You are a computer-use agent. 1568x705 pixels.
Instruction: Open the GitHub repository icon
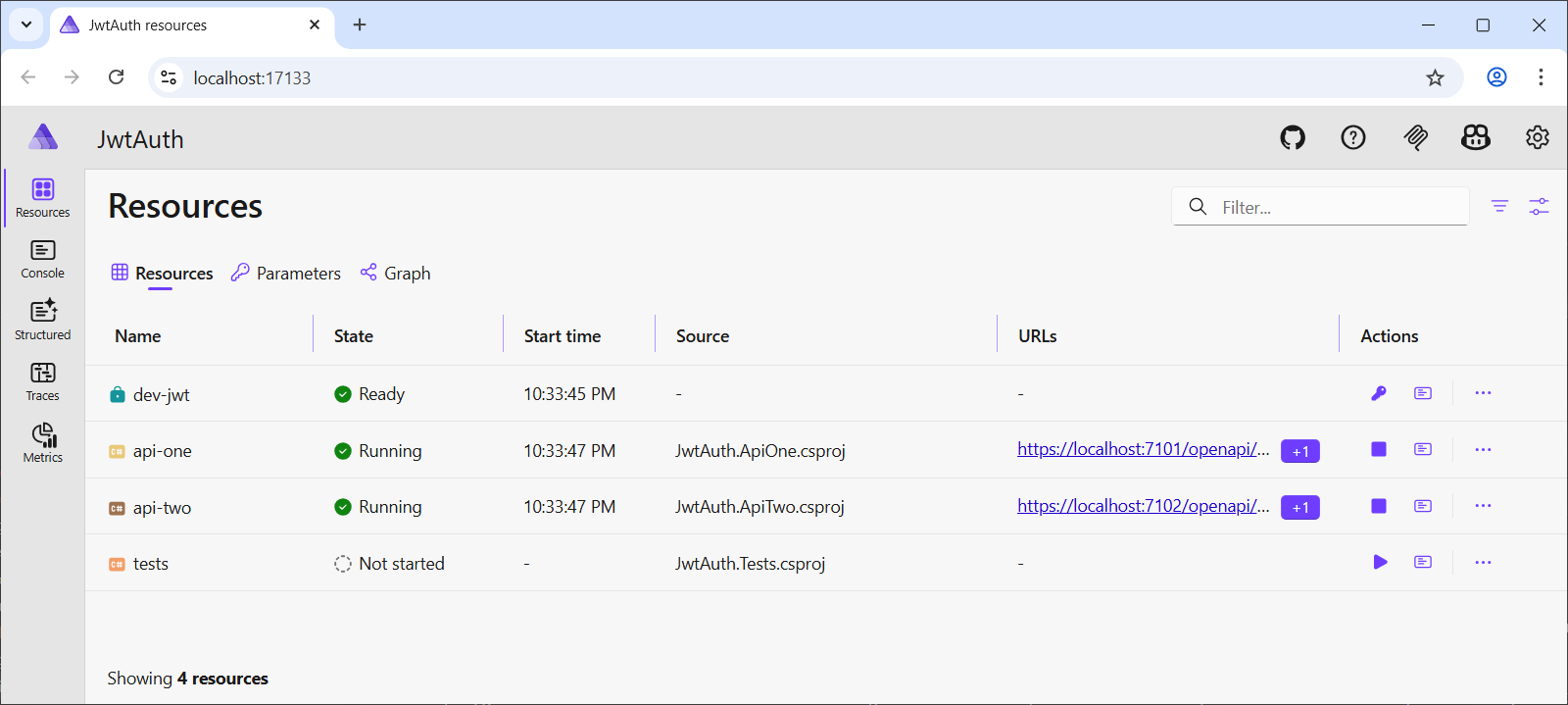[x=1293, y=138]
